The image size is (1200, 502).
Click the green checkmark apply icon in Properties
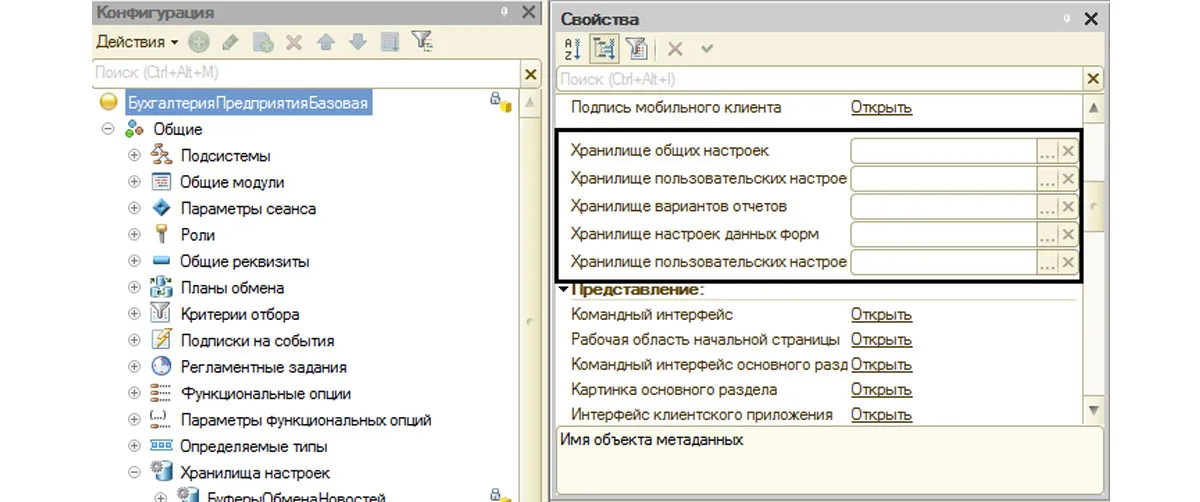click(708, 48)
